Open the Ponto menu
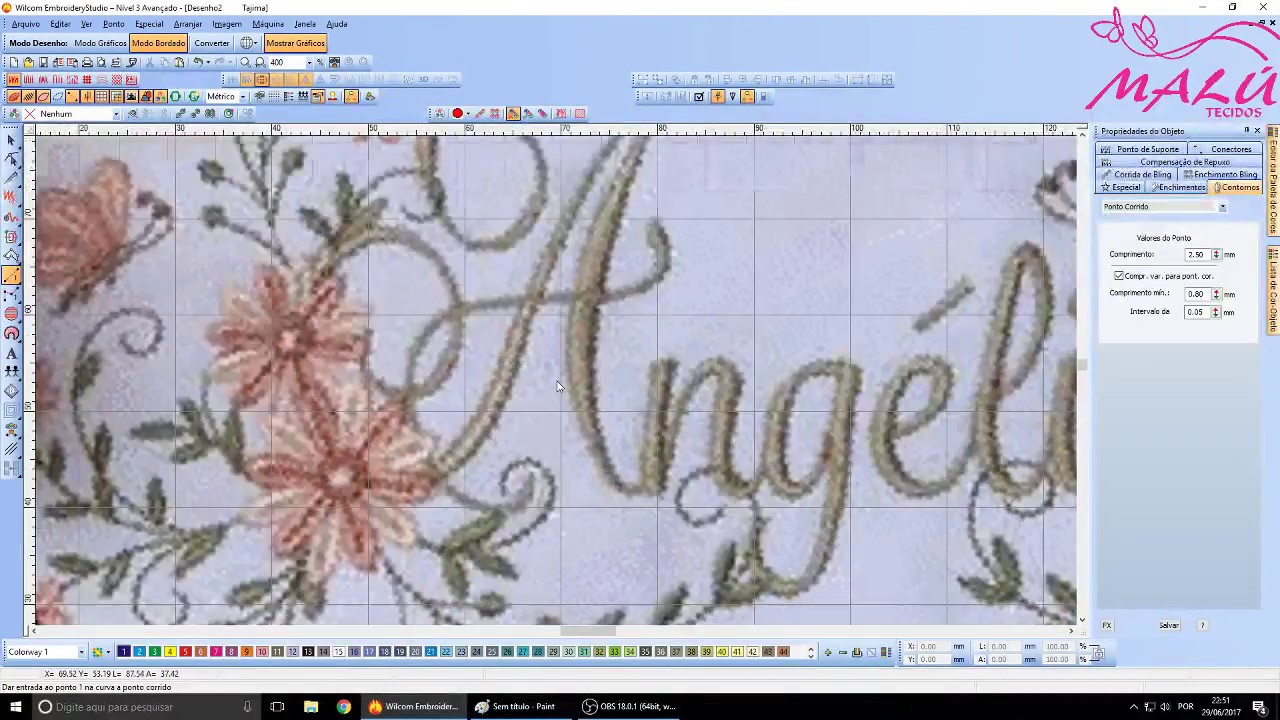The width and height of the screenshot is (1280, 720). [x=114, y=24]
